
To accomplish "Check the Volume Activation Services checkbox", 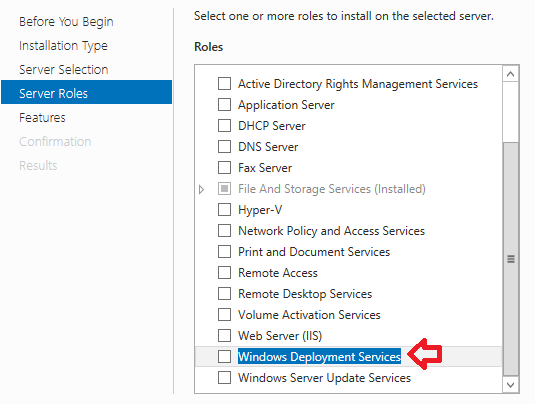I will (224, 315).
